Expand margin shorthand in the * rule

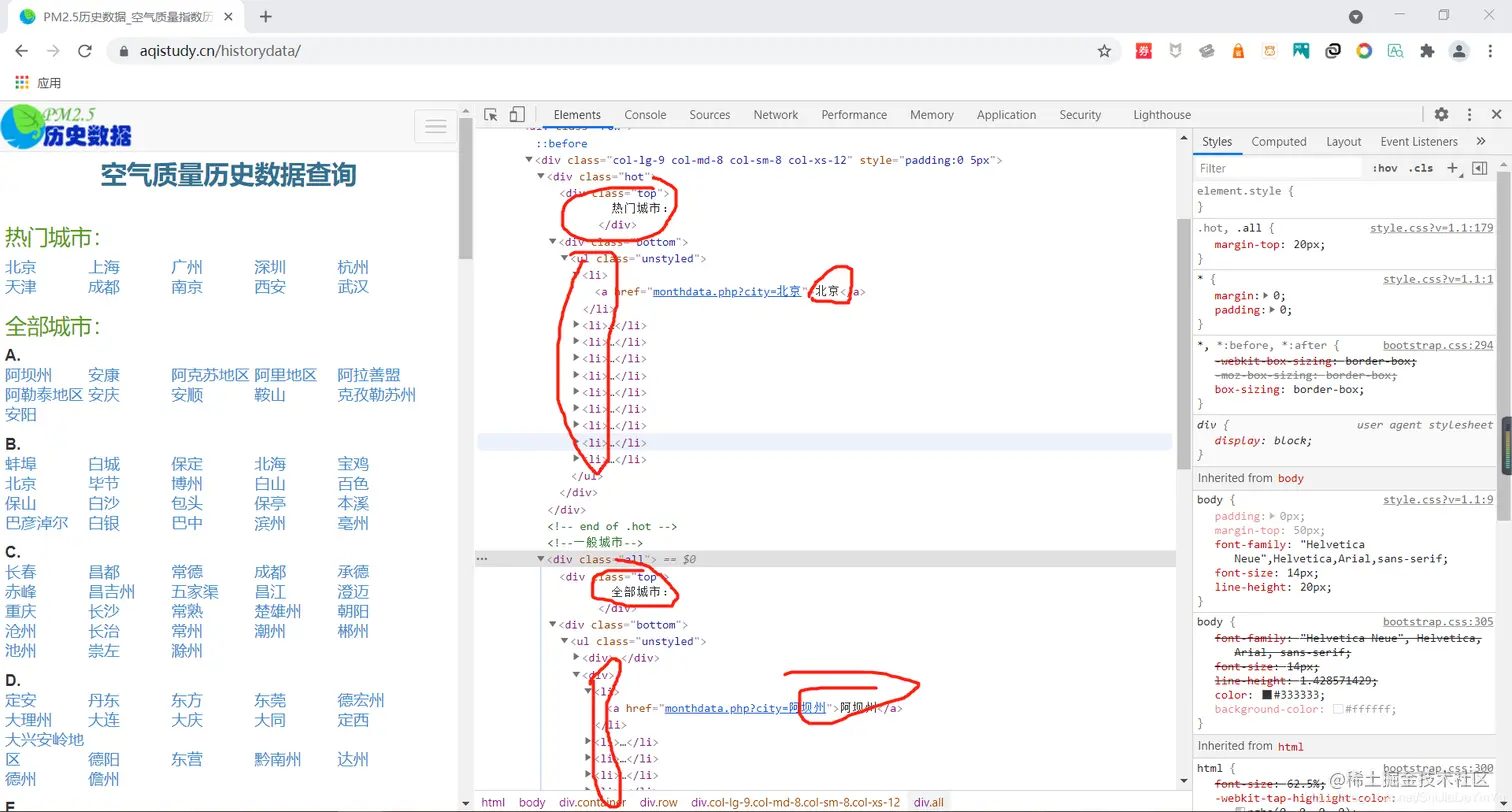pyautogui.click(x=1268, y=296)
